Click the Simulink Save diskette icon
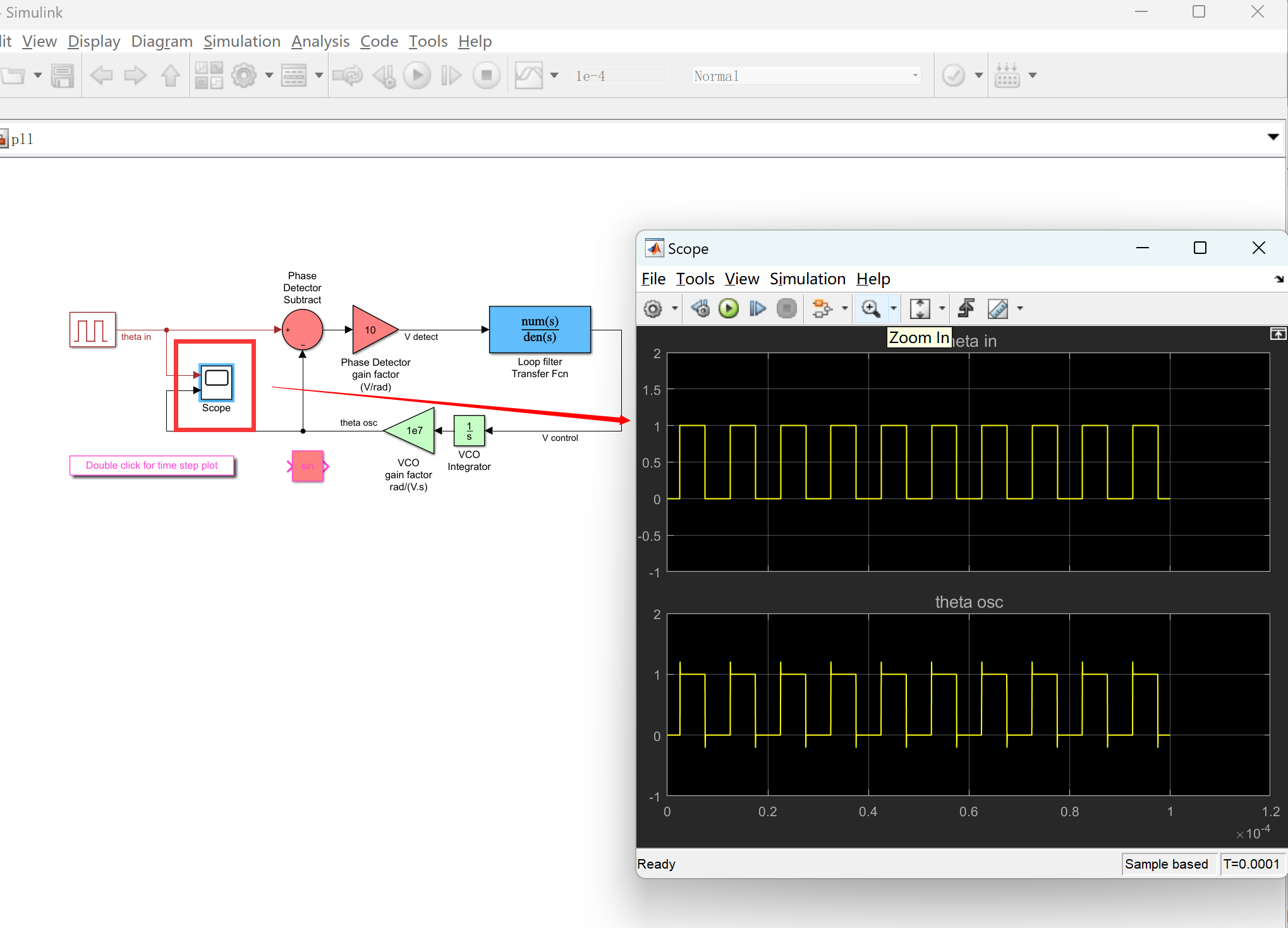 click(x=62, y=76)
